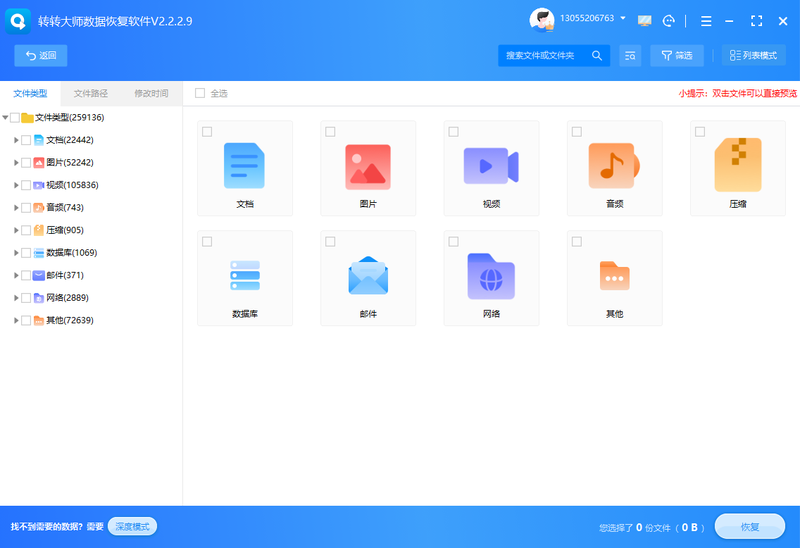
Task: Check the 图片(52242) tree checkbox
Action: click(26, 163)
